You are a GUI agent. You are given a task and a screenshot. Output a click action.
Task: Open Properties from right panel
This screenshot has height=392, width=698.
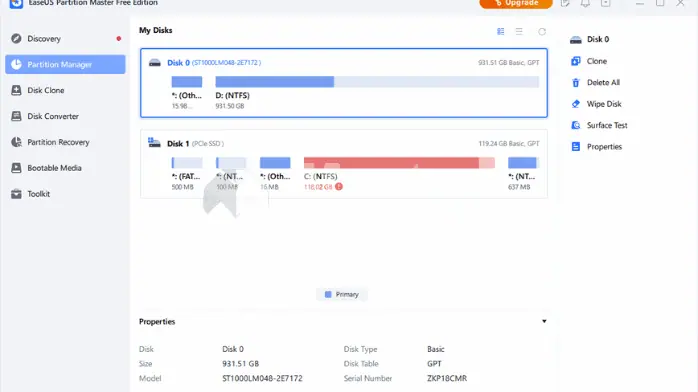pos(604,146)
